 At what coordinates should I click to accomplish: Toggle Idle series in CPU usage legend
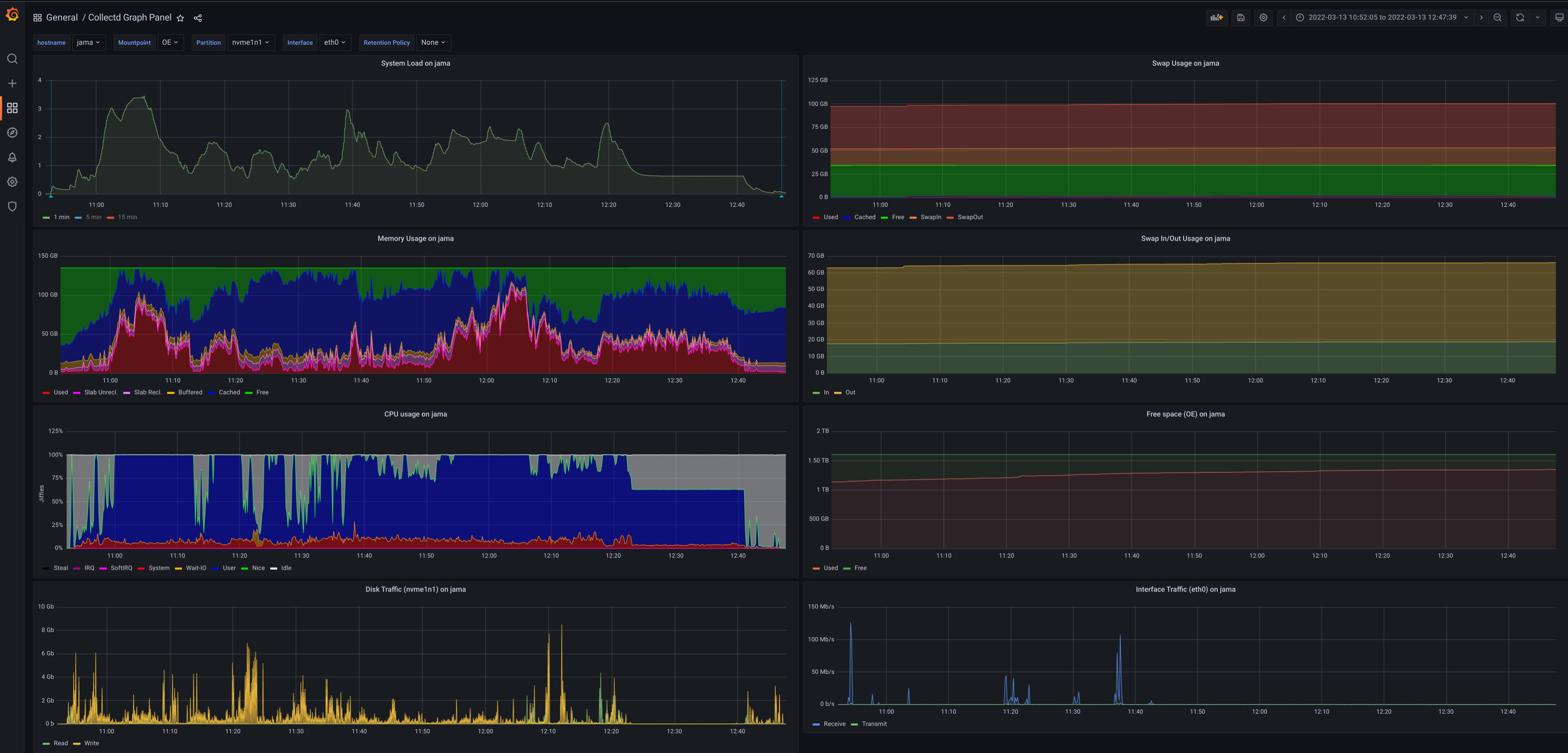pos(285,568)
